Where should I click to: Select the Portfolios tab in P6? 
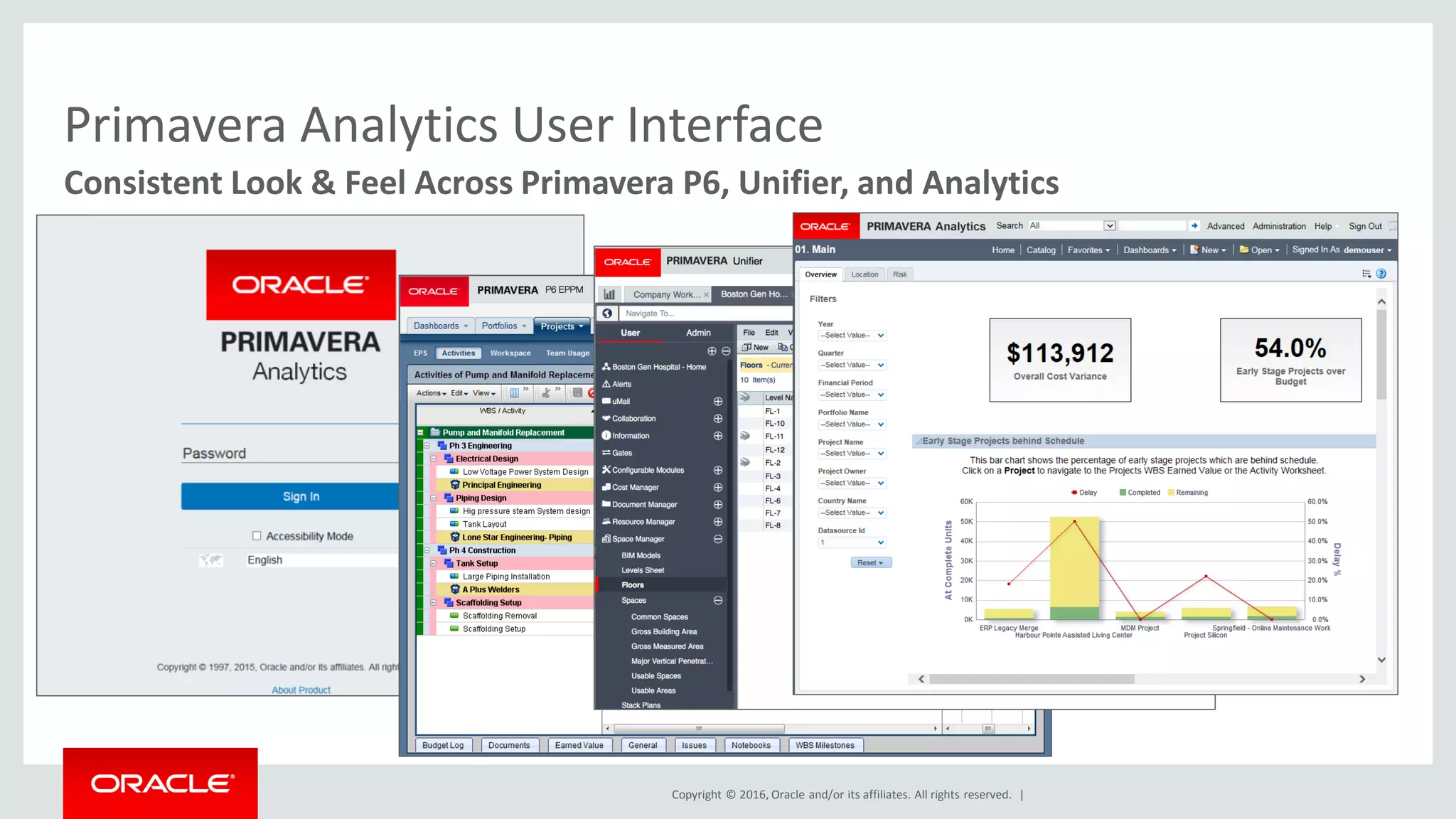pos(503,326)
